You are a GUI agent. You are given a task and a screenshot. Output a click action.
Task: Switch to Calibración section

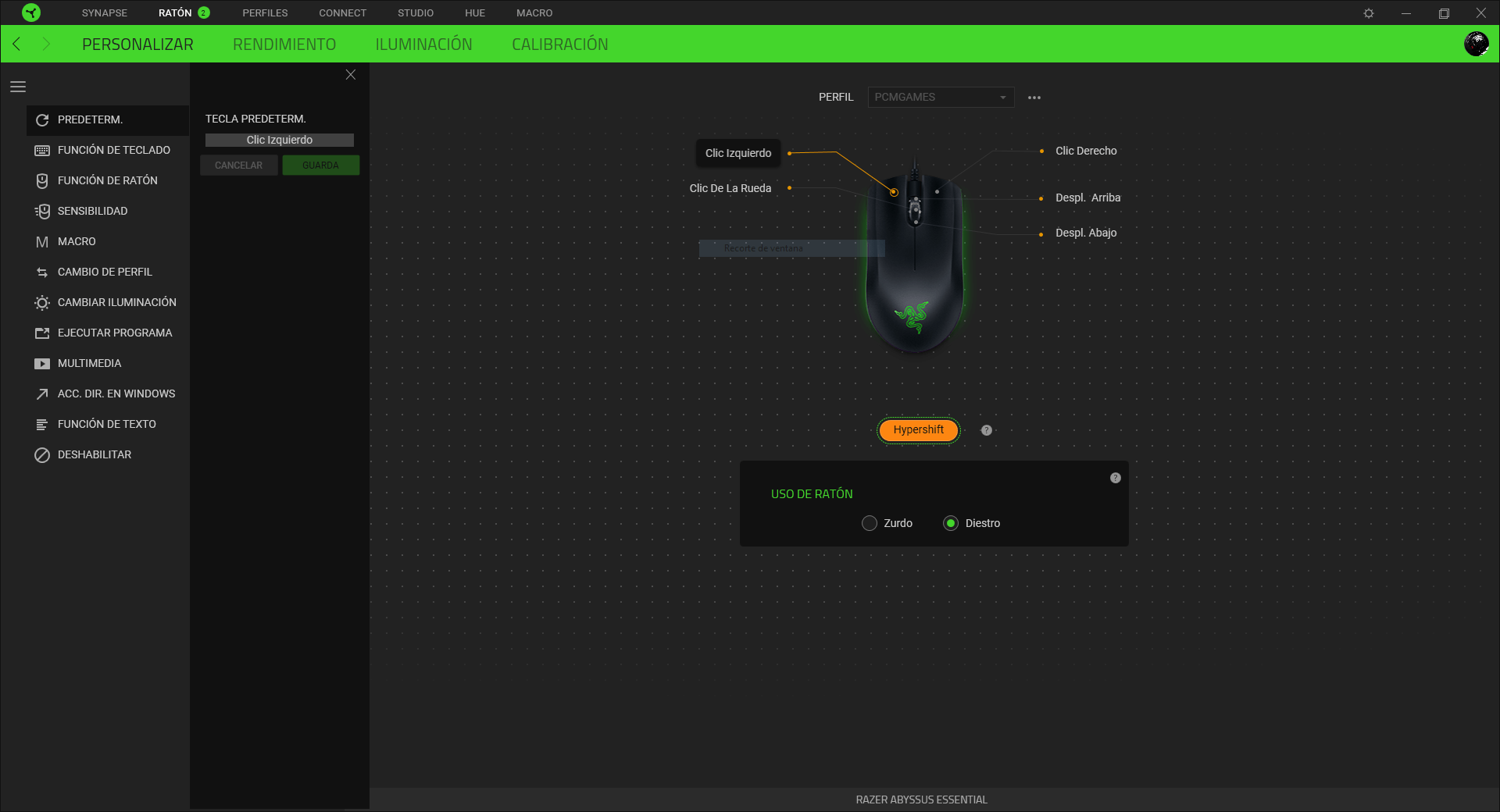click(x=559, y=45)
